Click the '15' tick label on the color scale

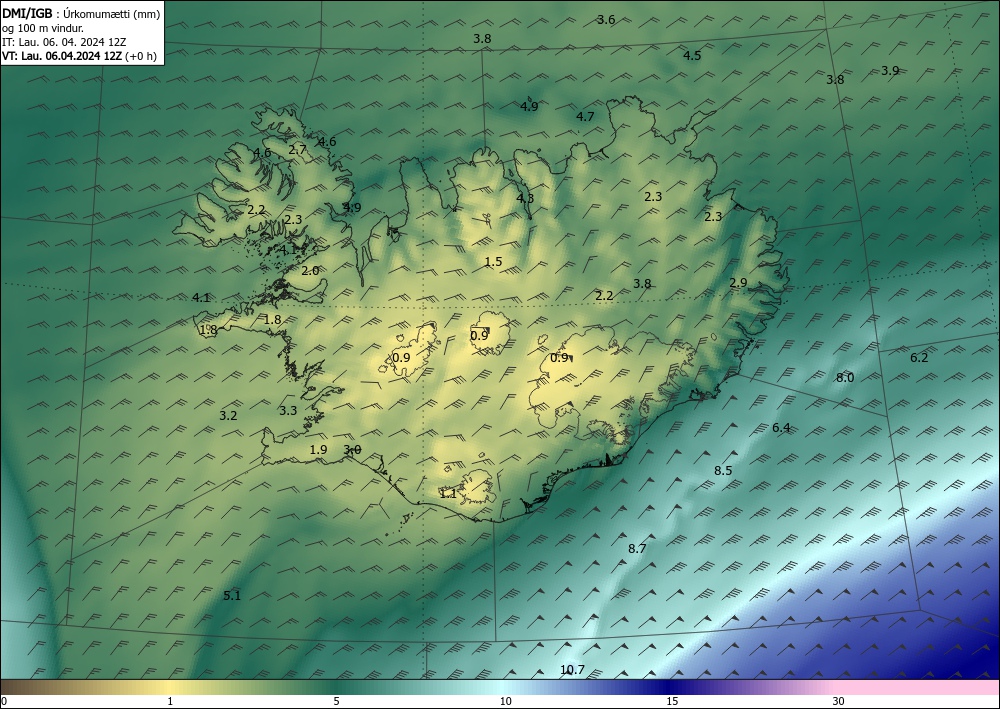tap(672, 702)
